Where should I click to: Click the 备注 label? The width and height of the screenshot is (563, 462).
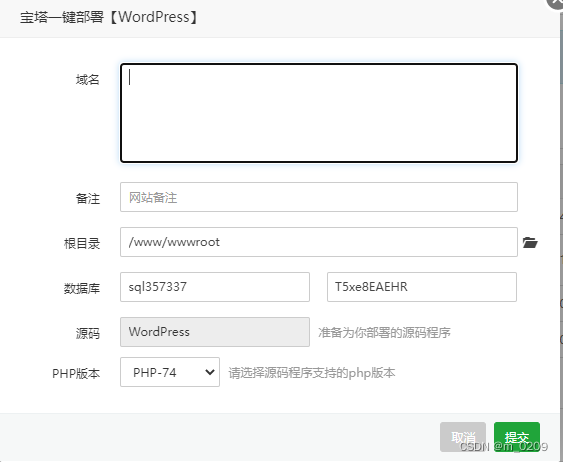(88, 199)
